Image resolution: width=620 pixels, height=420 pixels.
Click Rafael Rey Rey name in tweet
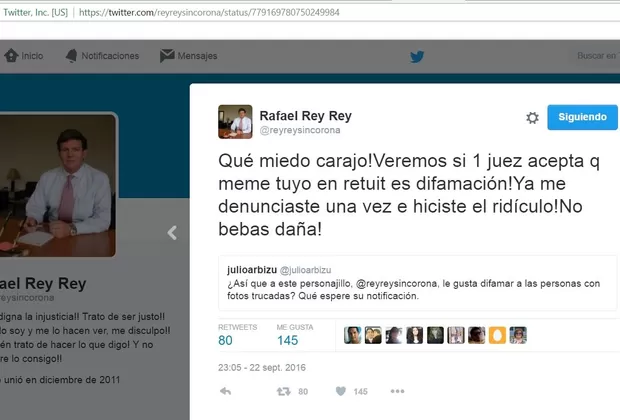tap(305, 115)
